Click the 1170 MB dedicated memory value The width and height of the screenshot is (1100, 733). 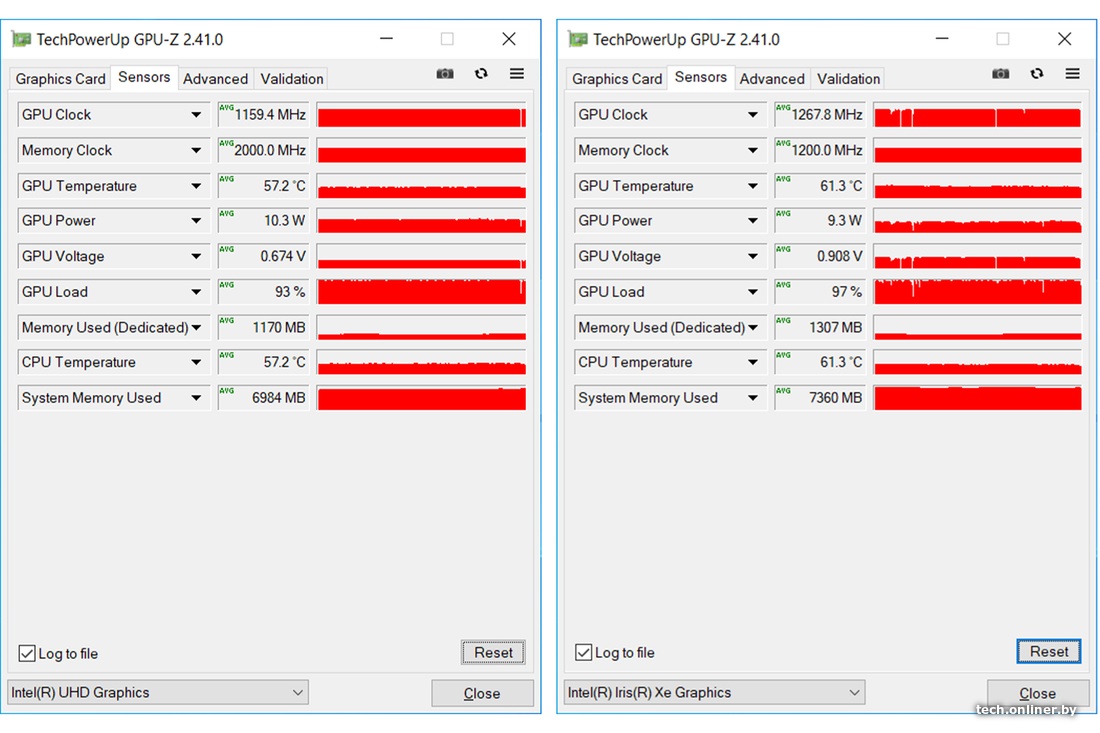(x=264, y=328)
